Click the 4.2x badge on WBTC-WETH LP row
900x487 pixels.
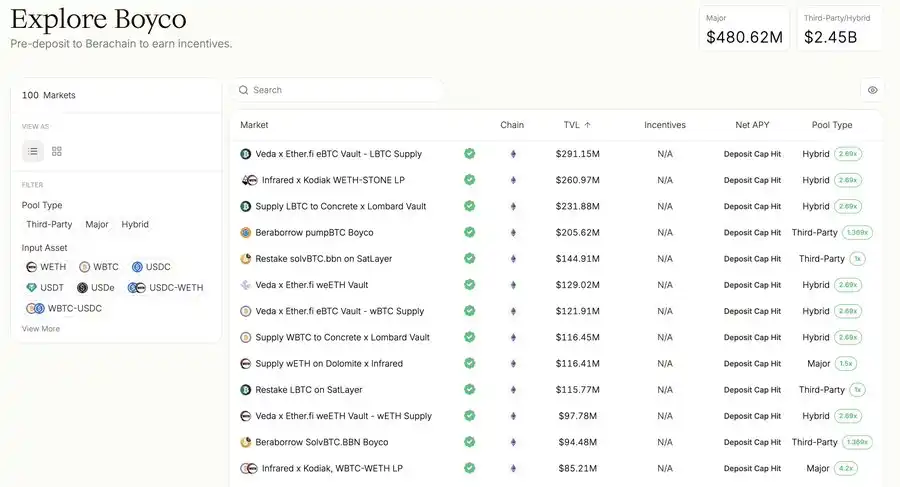tap(845, 468)
